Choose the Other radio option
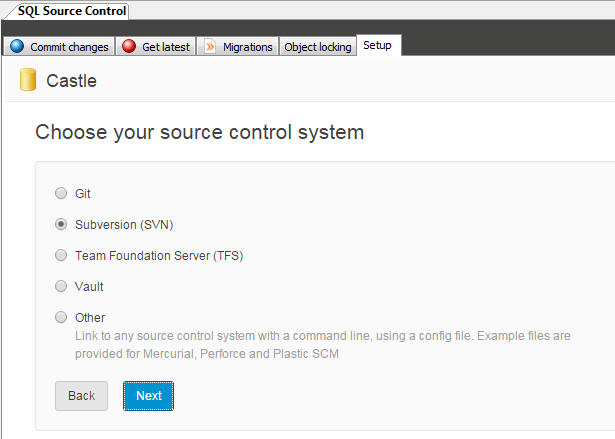Screen dimensions: 615x439 pyautogui.click(x=62, y=318)
